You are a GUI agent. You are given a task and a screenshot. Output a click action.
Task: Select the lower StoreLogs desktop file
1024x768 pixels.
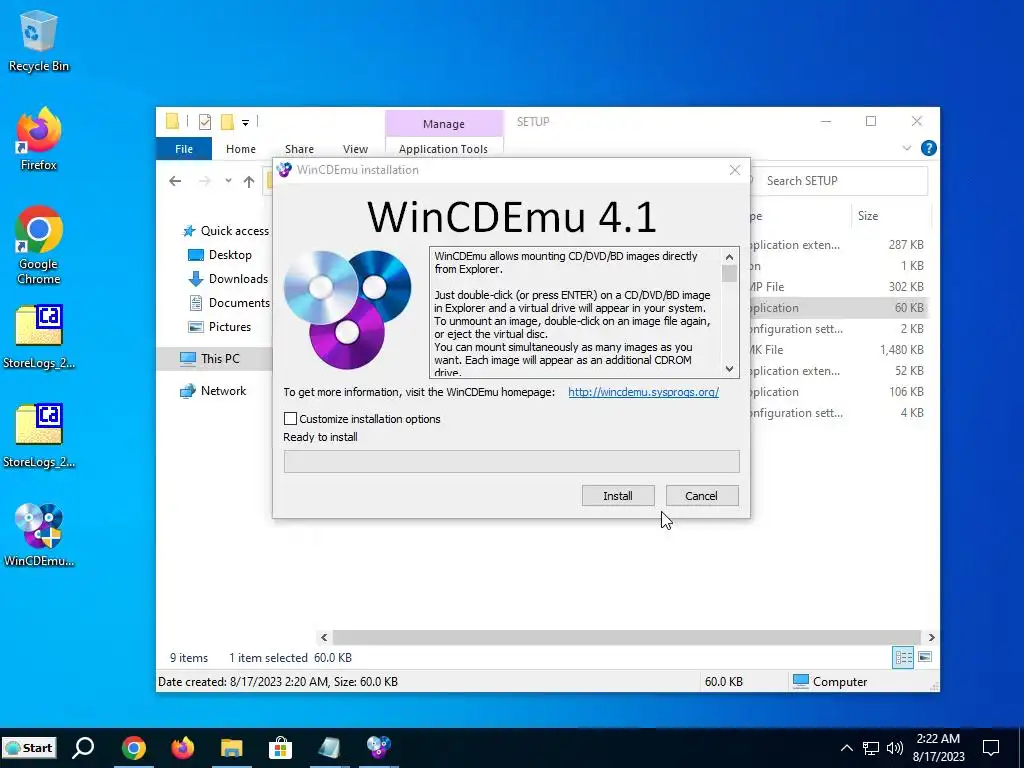pyautogui.click(x=38, y=436)
